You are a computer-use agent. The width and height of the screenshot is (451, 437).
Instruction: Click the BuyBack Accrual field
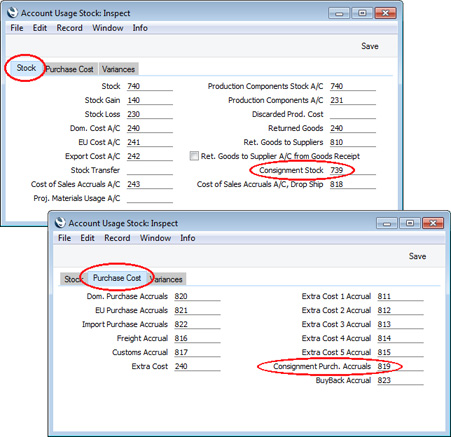pyautogui.click(x=400, y=380)
